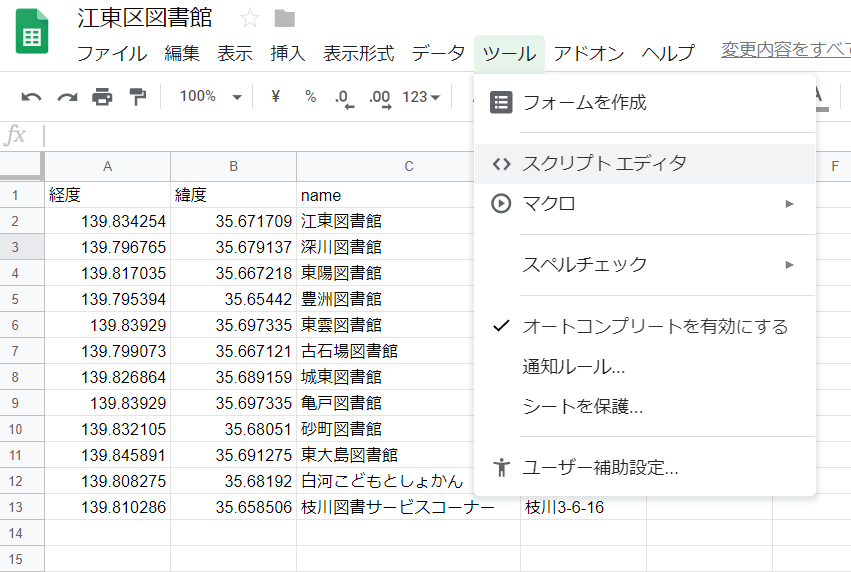
Task: Open the 編集 menu
Action: [x=182, y=53]
